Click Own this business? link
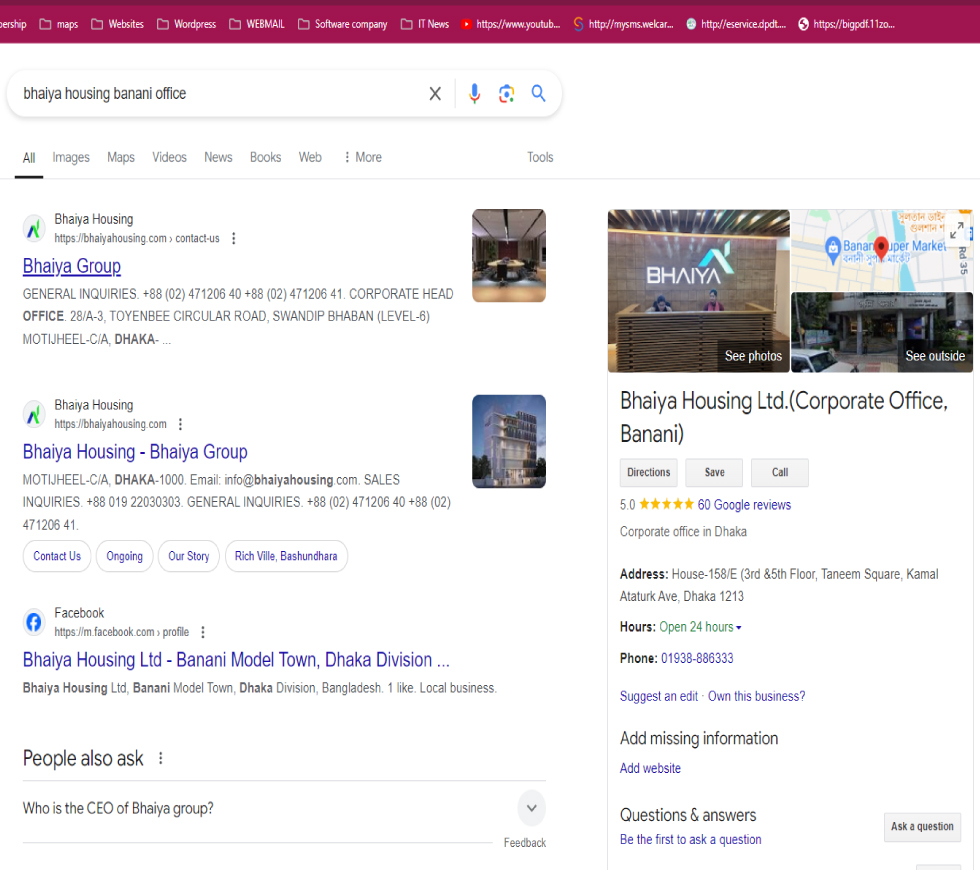 click(x=757, y=696)
